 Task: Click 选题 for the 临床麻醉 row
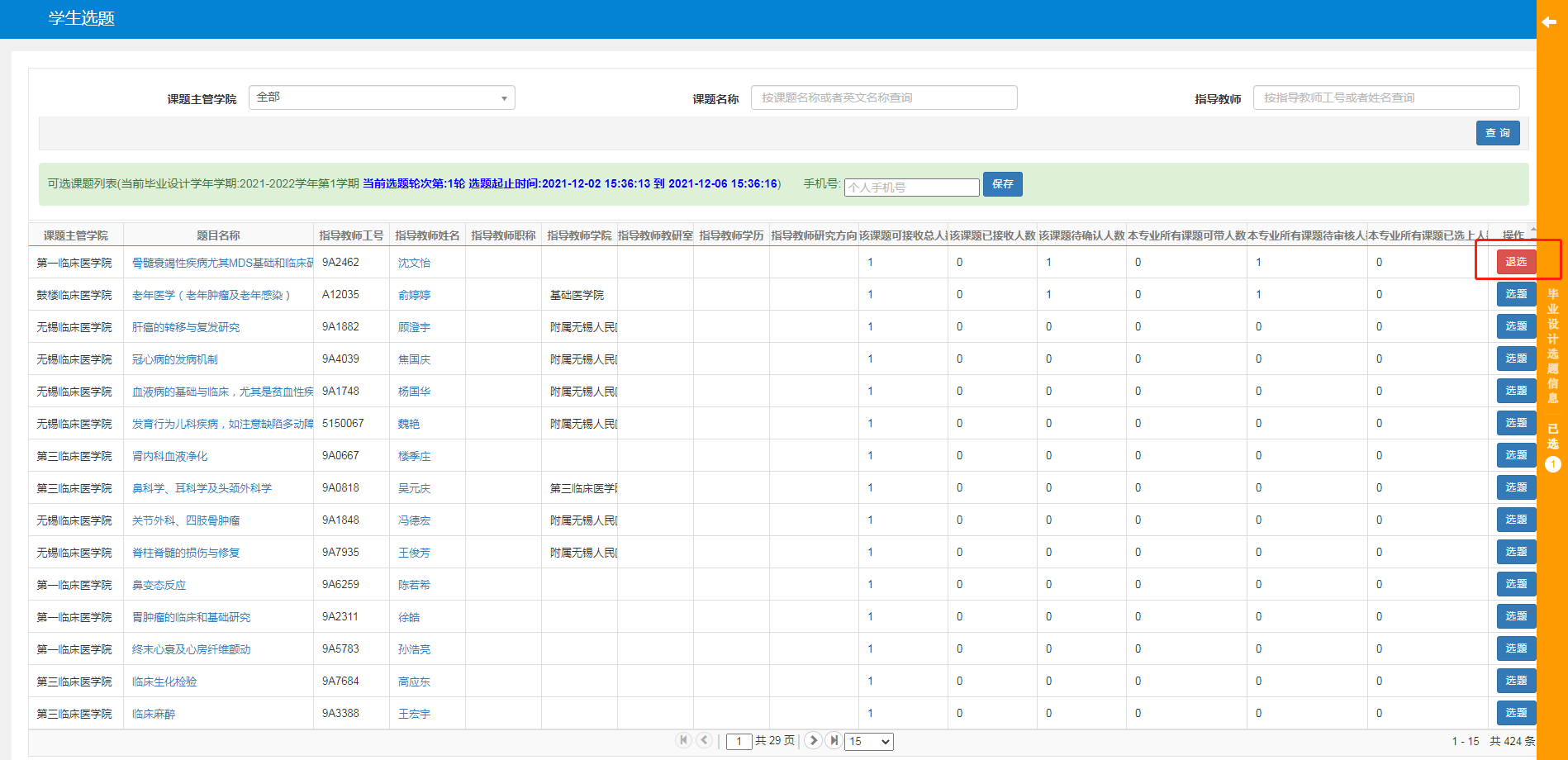(x=1515, y=713)
